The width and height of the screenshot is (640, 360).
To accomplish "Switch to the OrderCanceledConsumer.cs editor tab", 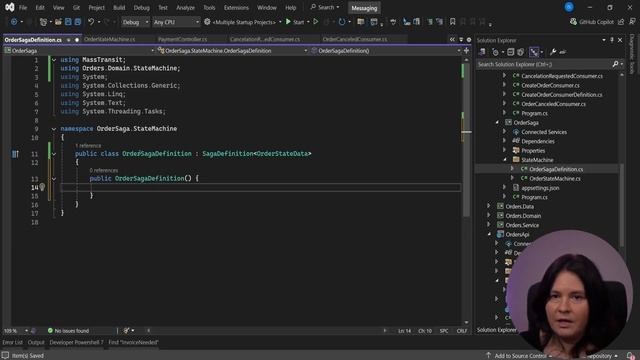I will tap(355, 40).
